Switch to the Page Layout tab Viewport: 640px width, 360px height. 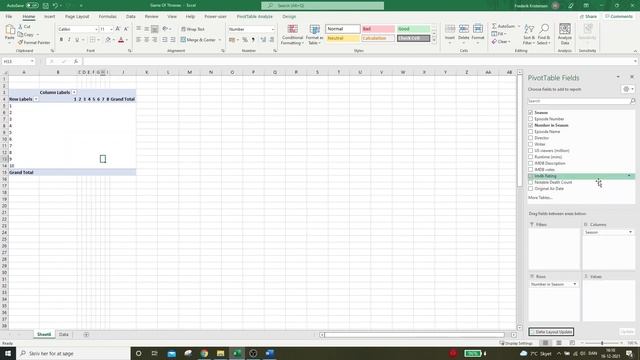coord(77,17)
